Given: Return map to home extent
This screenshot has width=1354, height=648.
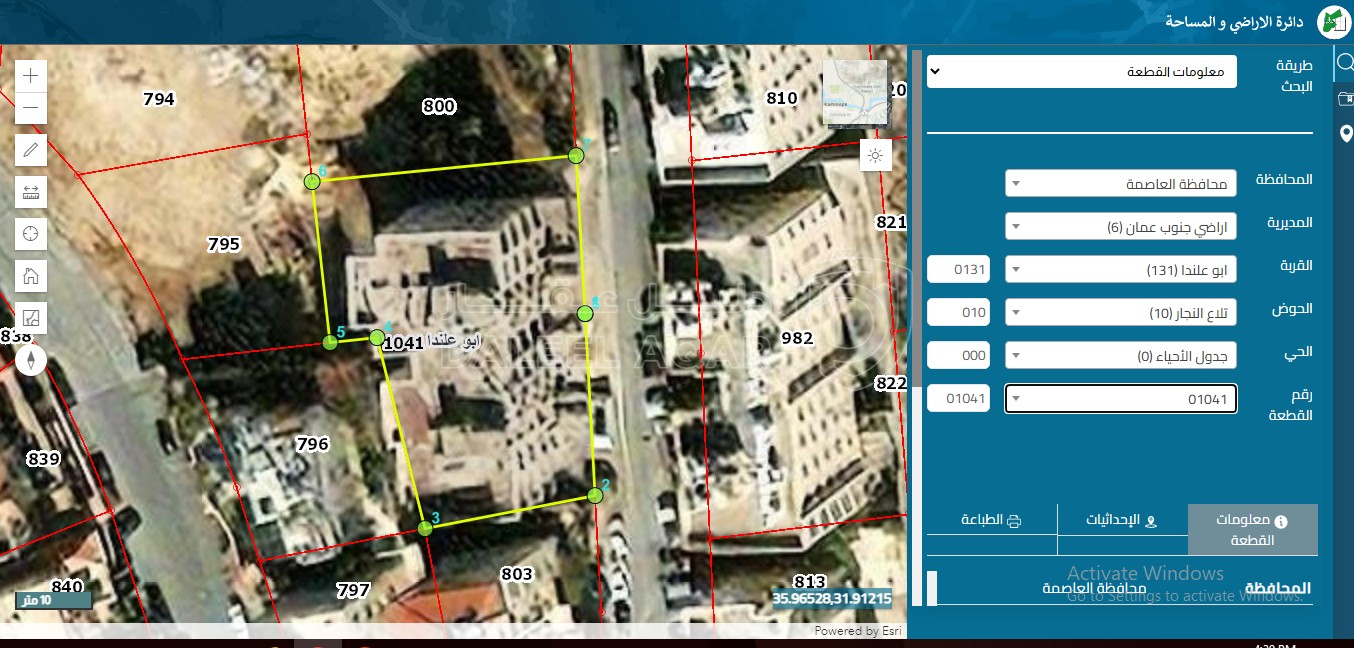Looking at the screenshot, I should coord(31,276).
